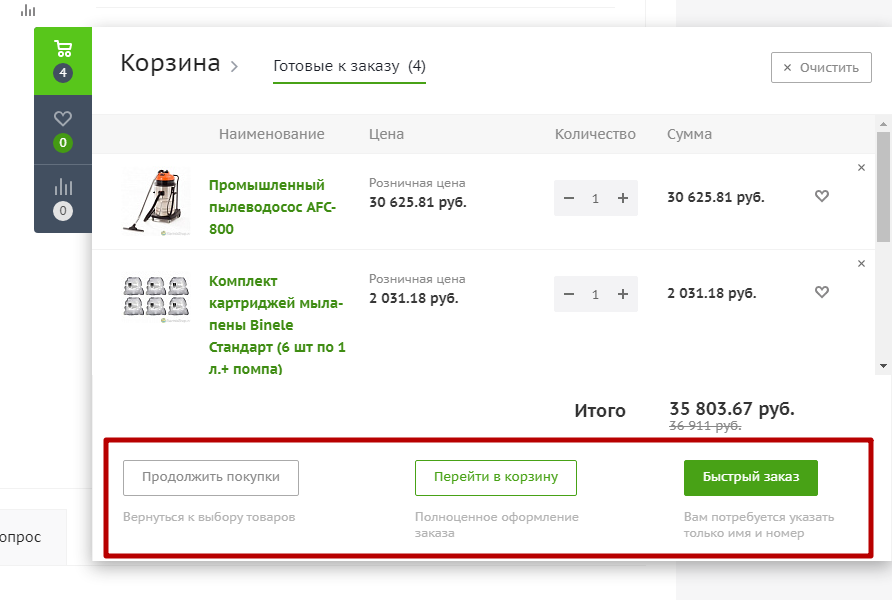The height and width of the screenshot is (600, 892).
Task: Click the Продолжить покупки button
Action: click(x=211, y=477)
